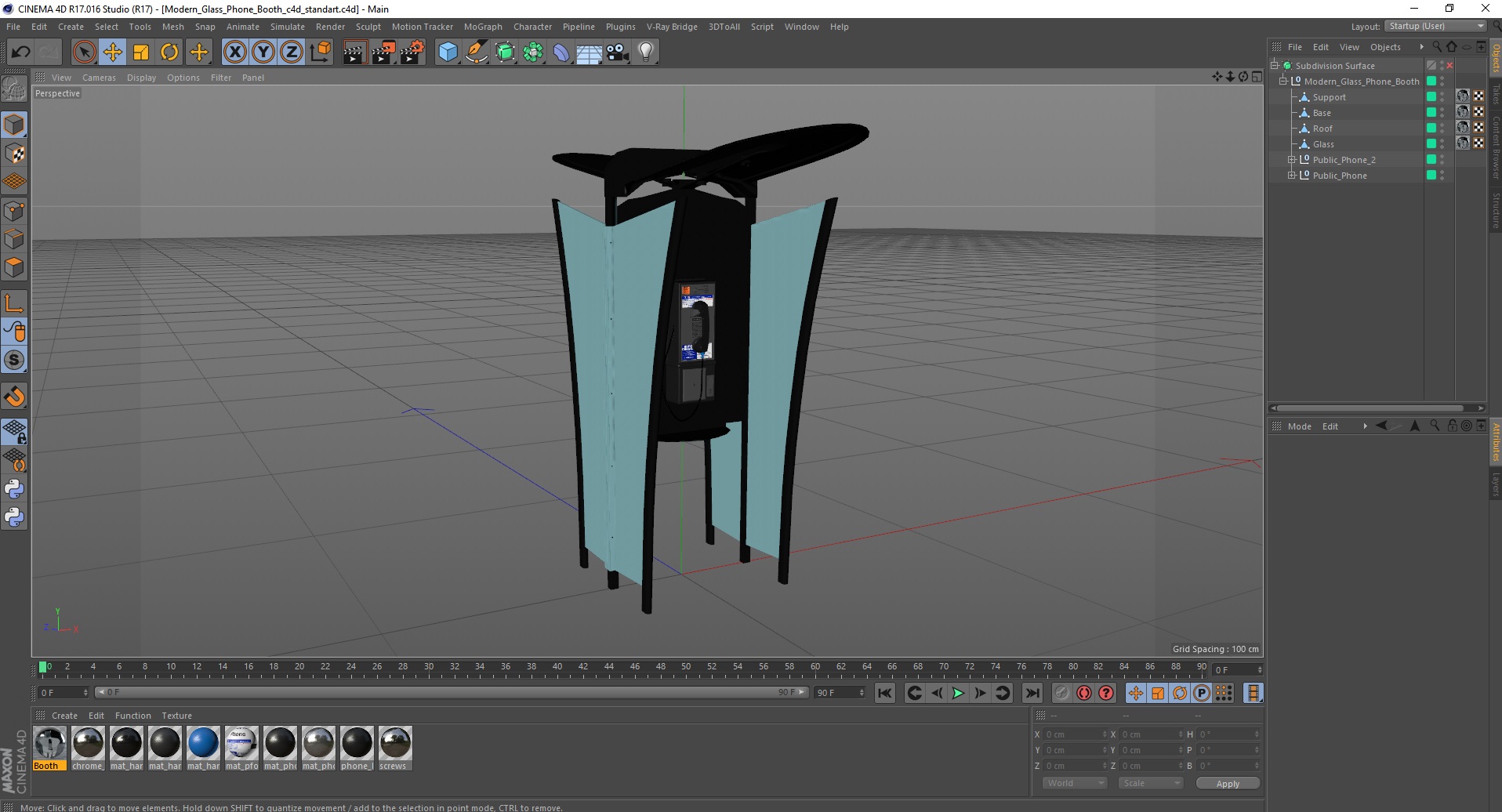Select the screws material swatch
Image resolution: width=1502 pixels, height=812 pixels.
pos(395,749)
